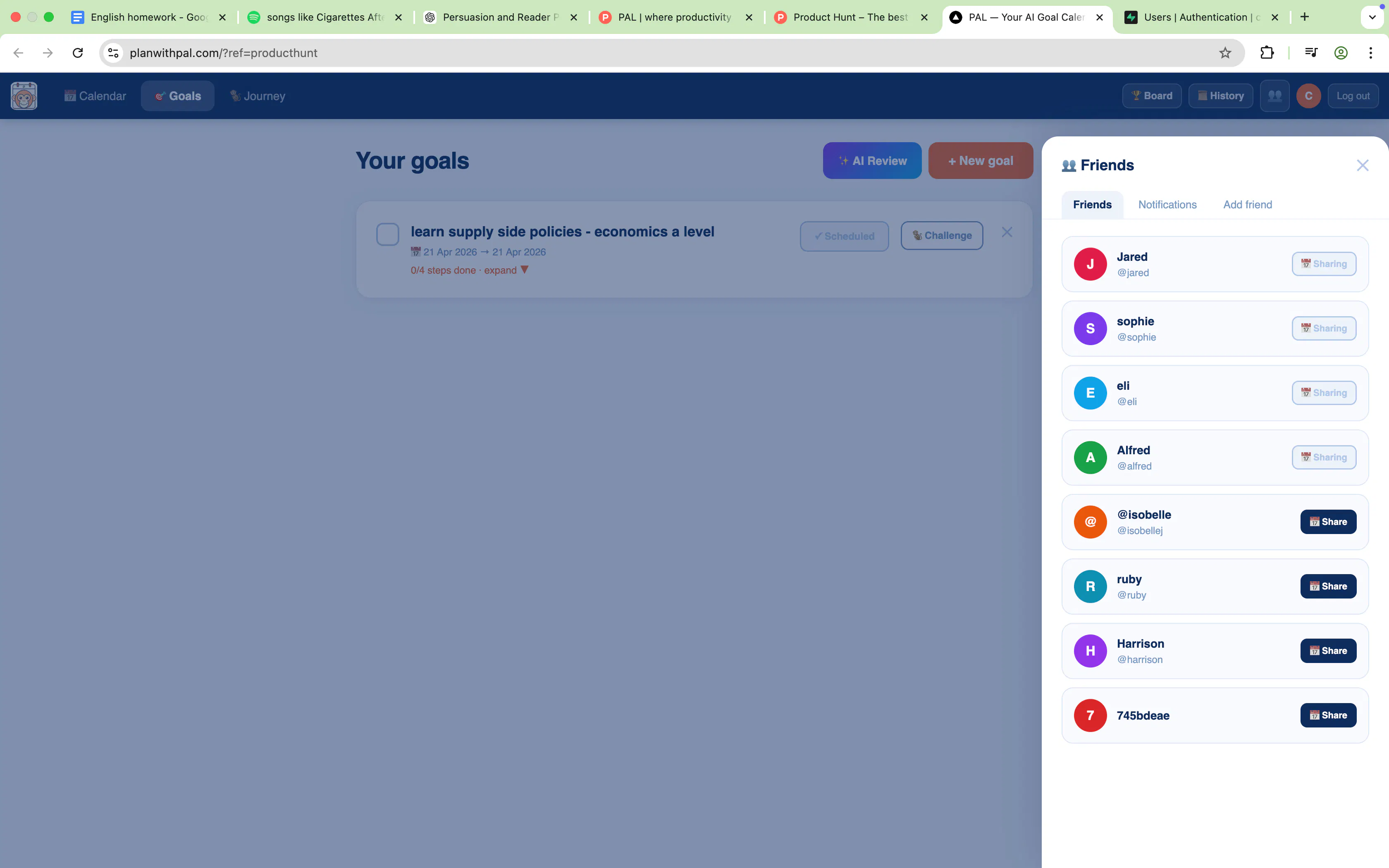Switch to the songs like Cigarettes tab

coord(325,17)
